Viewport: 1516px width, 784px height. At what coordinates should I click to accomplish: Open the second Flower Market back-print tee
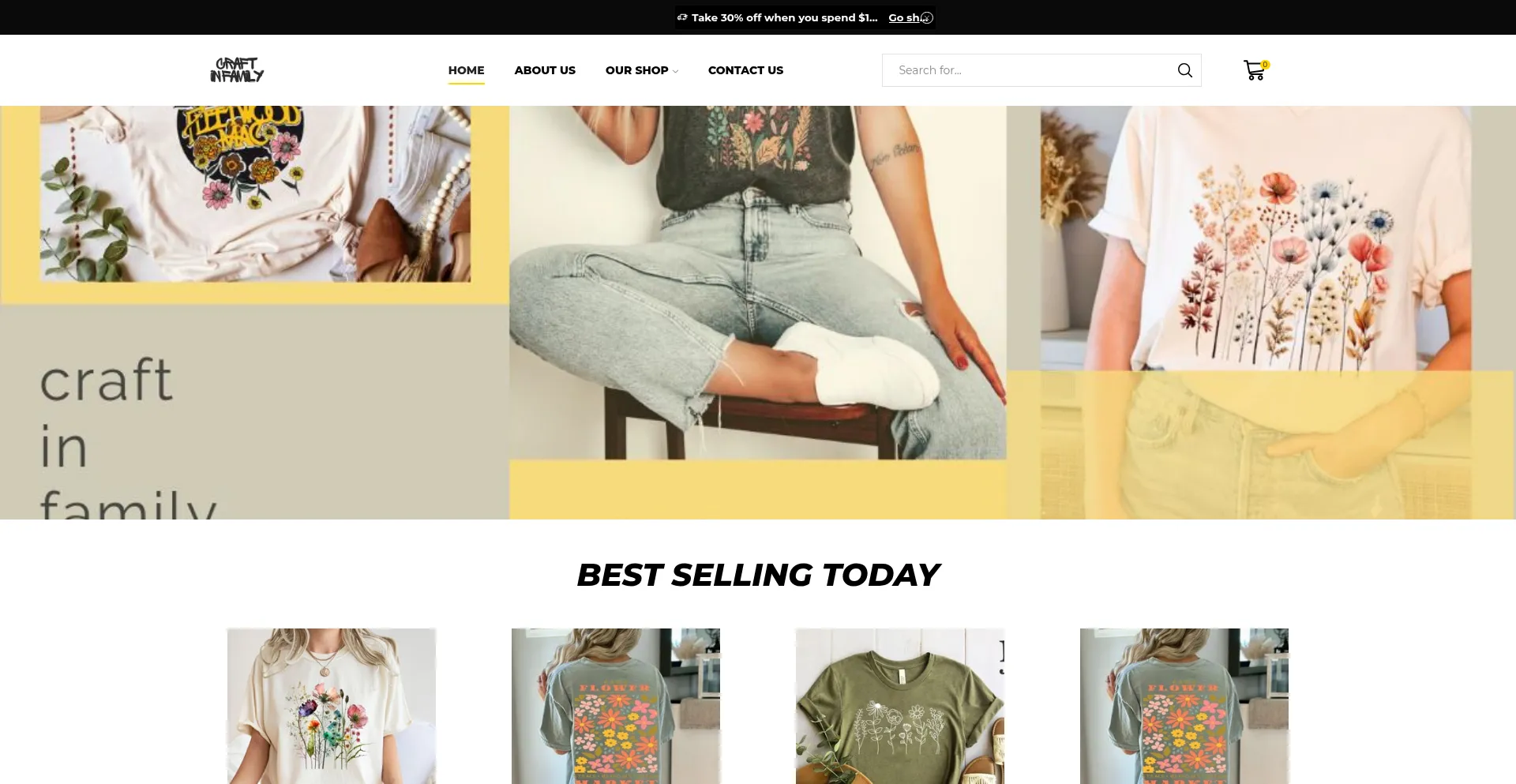point(616,706)
